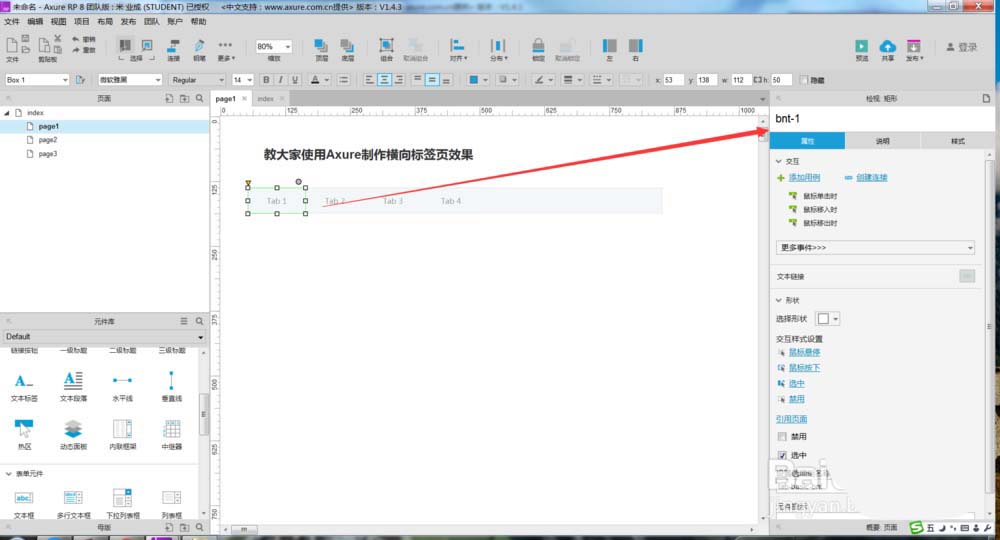Click the widget library menu icon

tap(184, 321)
